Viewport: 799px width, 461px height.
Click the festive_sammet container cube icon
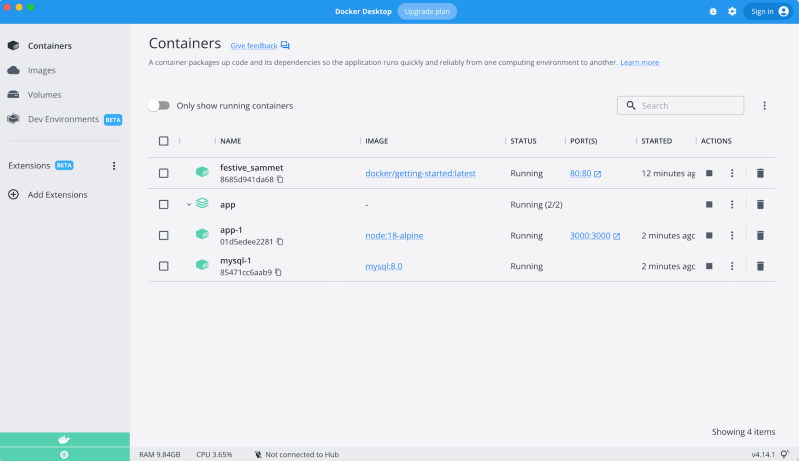pos(202,172)
